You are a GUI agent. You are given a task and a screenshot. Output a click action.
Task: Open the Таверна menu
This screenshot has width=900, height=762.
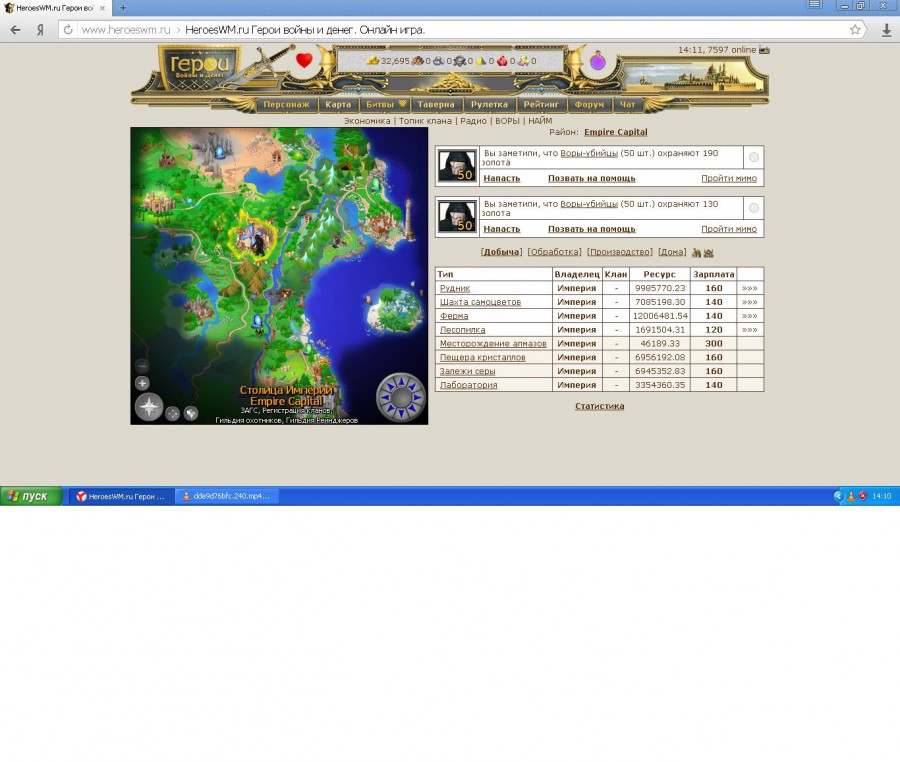coord(436,104)
